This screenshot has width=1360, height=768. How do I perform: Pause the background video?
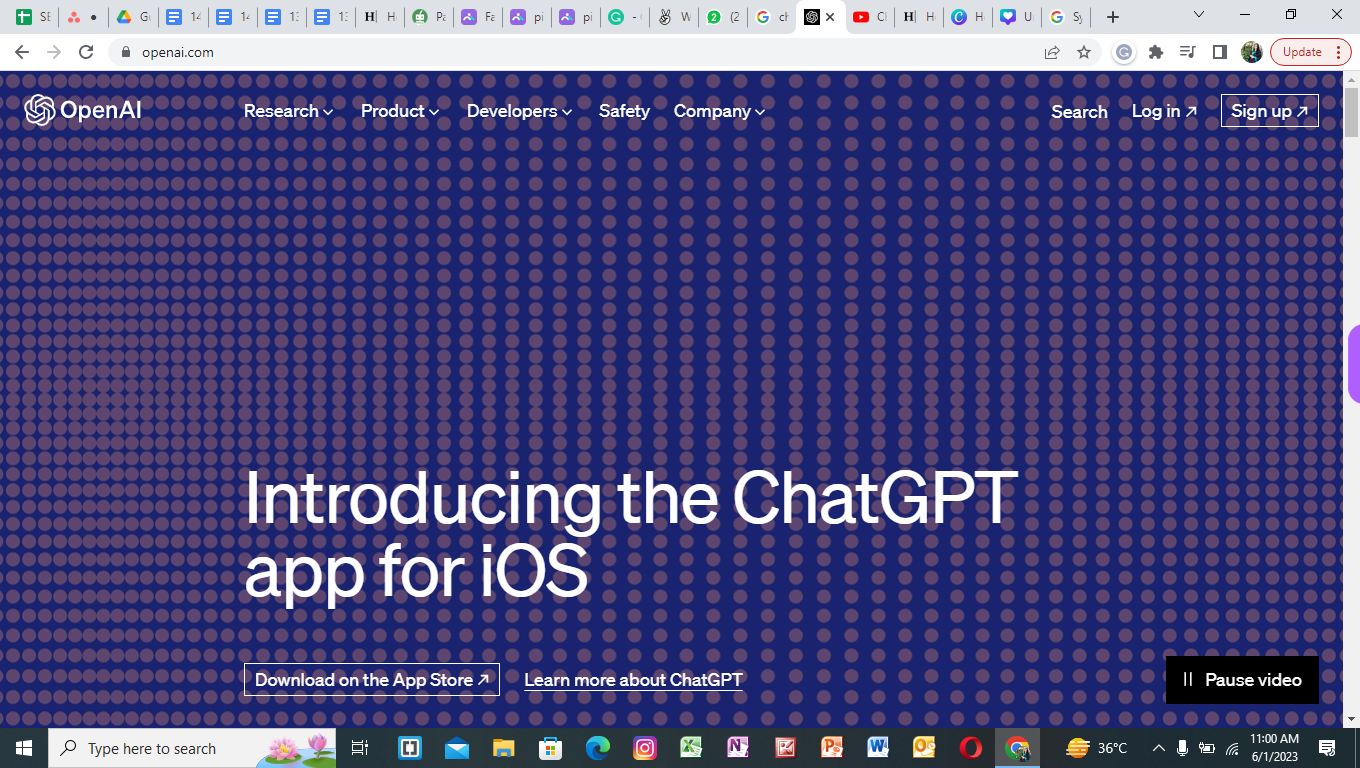point(1242,680)
